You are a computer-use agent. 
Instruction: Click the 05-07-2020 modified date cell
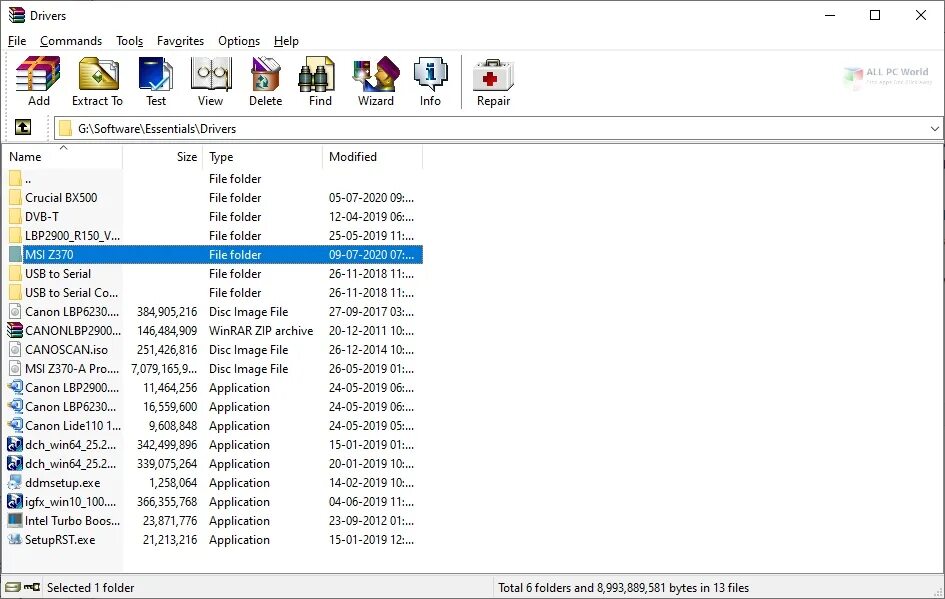click(x=371, y=198)
